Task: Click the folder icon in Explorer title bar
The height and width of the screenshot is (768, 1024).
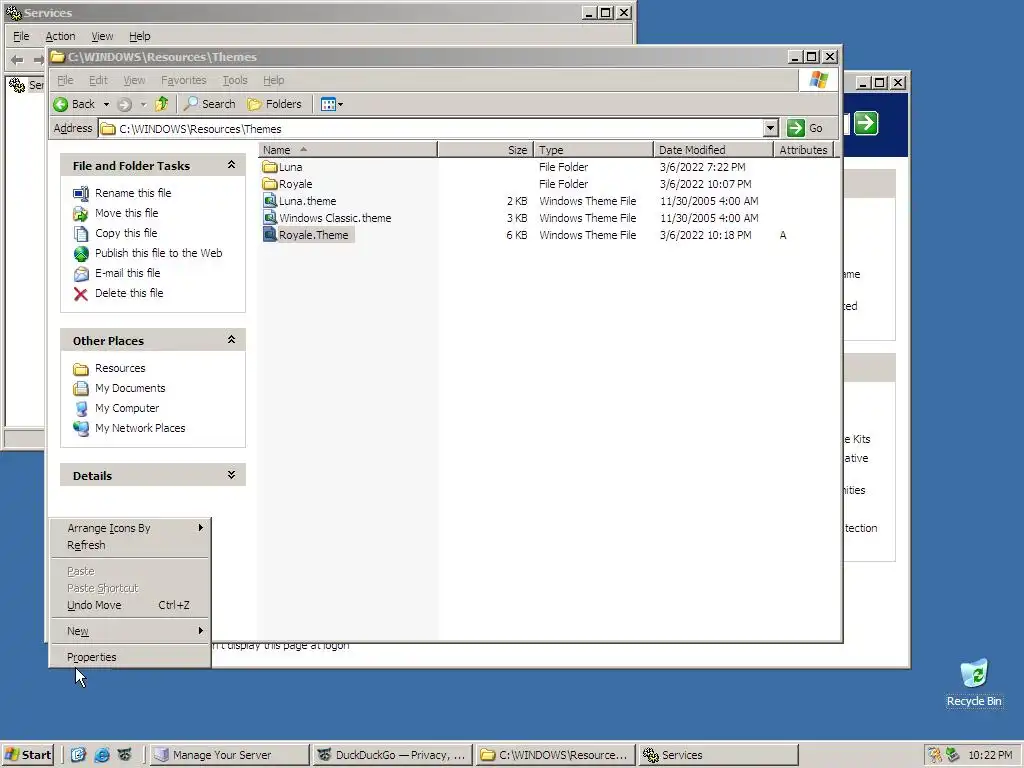Action: coord(57,57)
